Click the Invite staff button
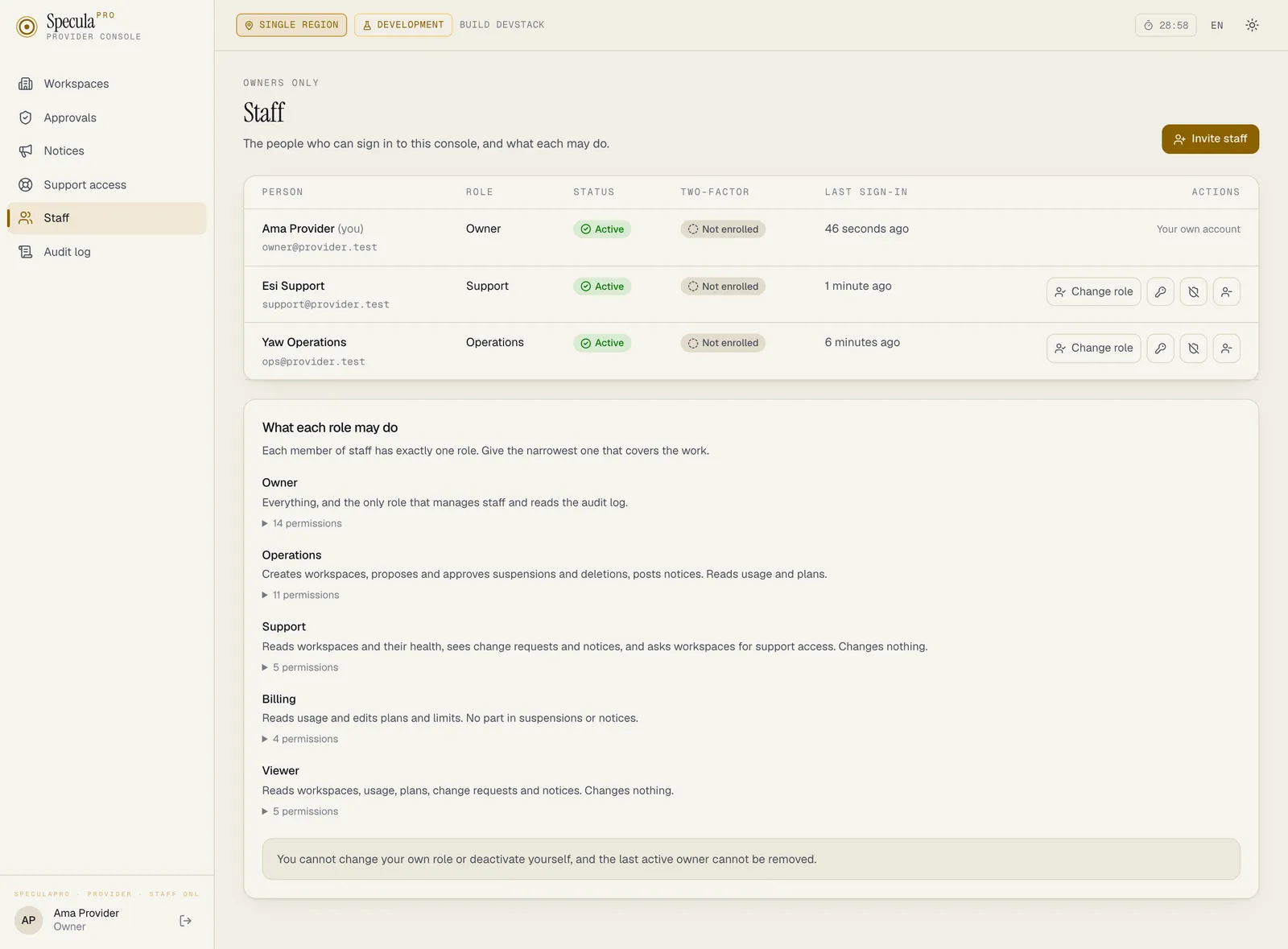 pyautogui.click(x=1210, y=139)
